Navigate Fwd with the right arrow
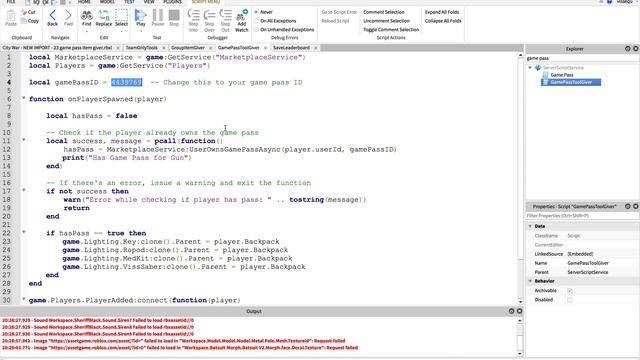The height and width of the screenshot is (360, 640). tap(68, 16)
